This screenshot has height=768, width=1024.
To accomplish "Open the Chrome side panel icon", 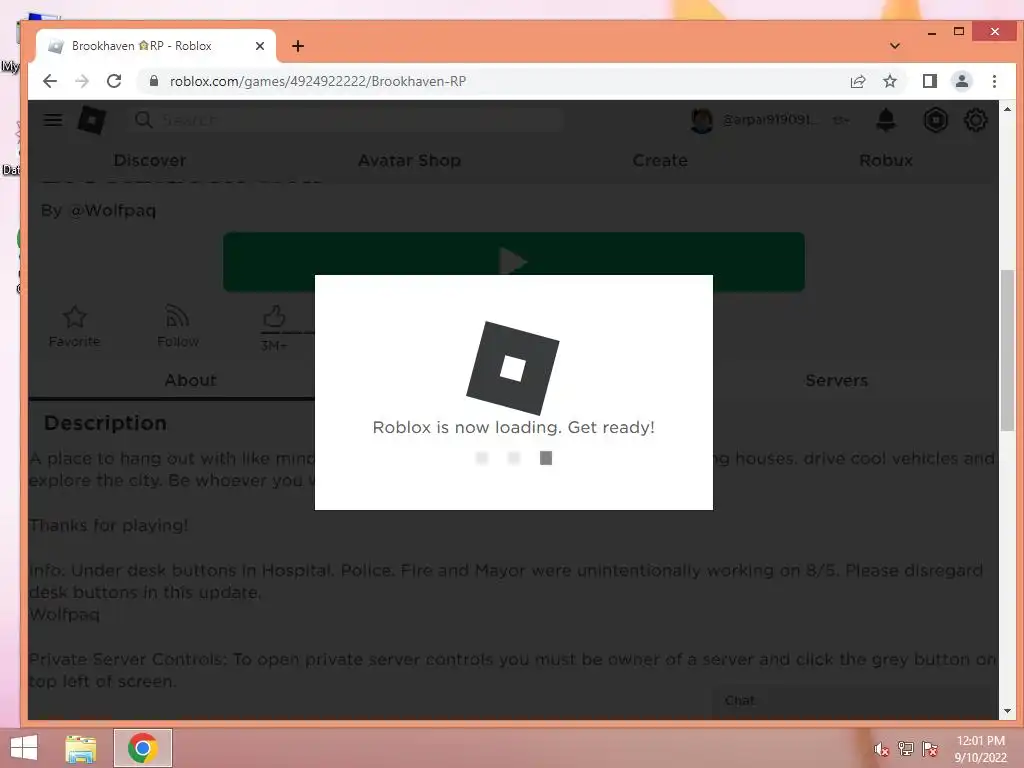I will tap(929, 81).
